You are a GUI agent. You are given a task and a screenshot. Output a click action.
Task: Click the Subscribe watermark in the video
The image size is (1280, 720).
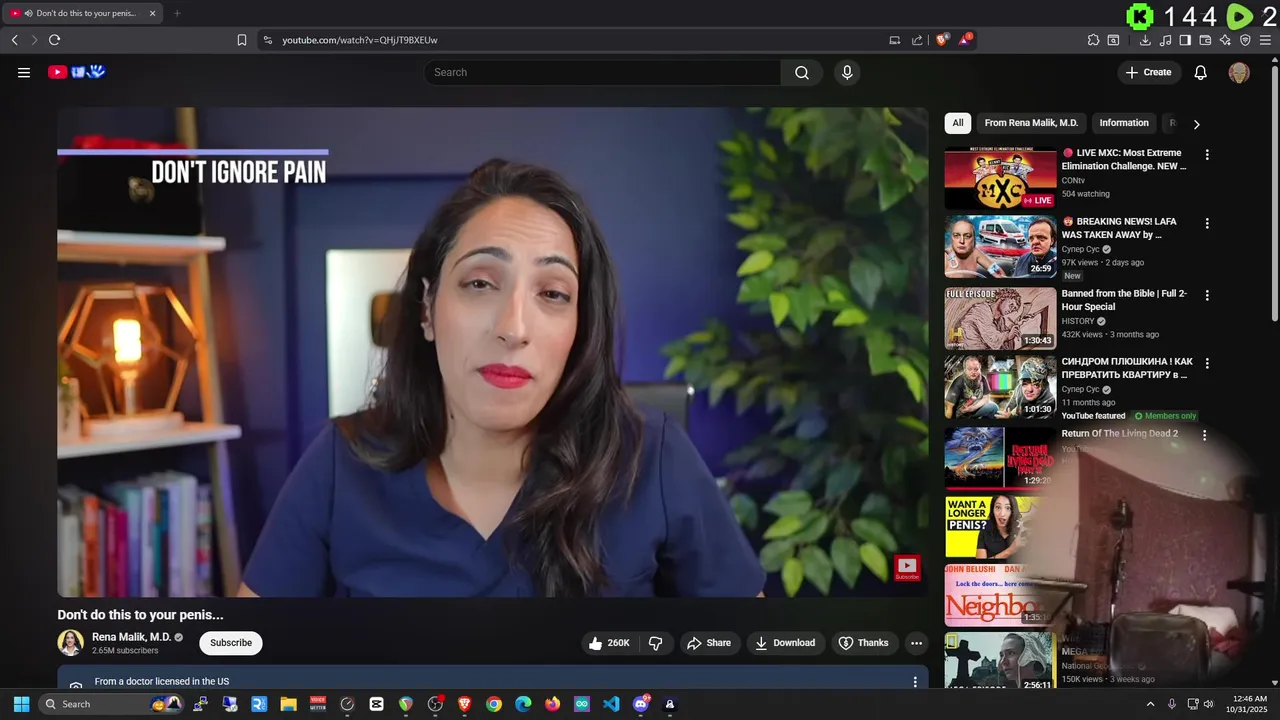907,568
